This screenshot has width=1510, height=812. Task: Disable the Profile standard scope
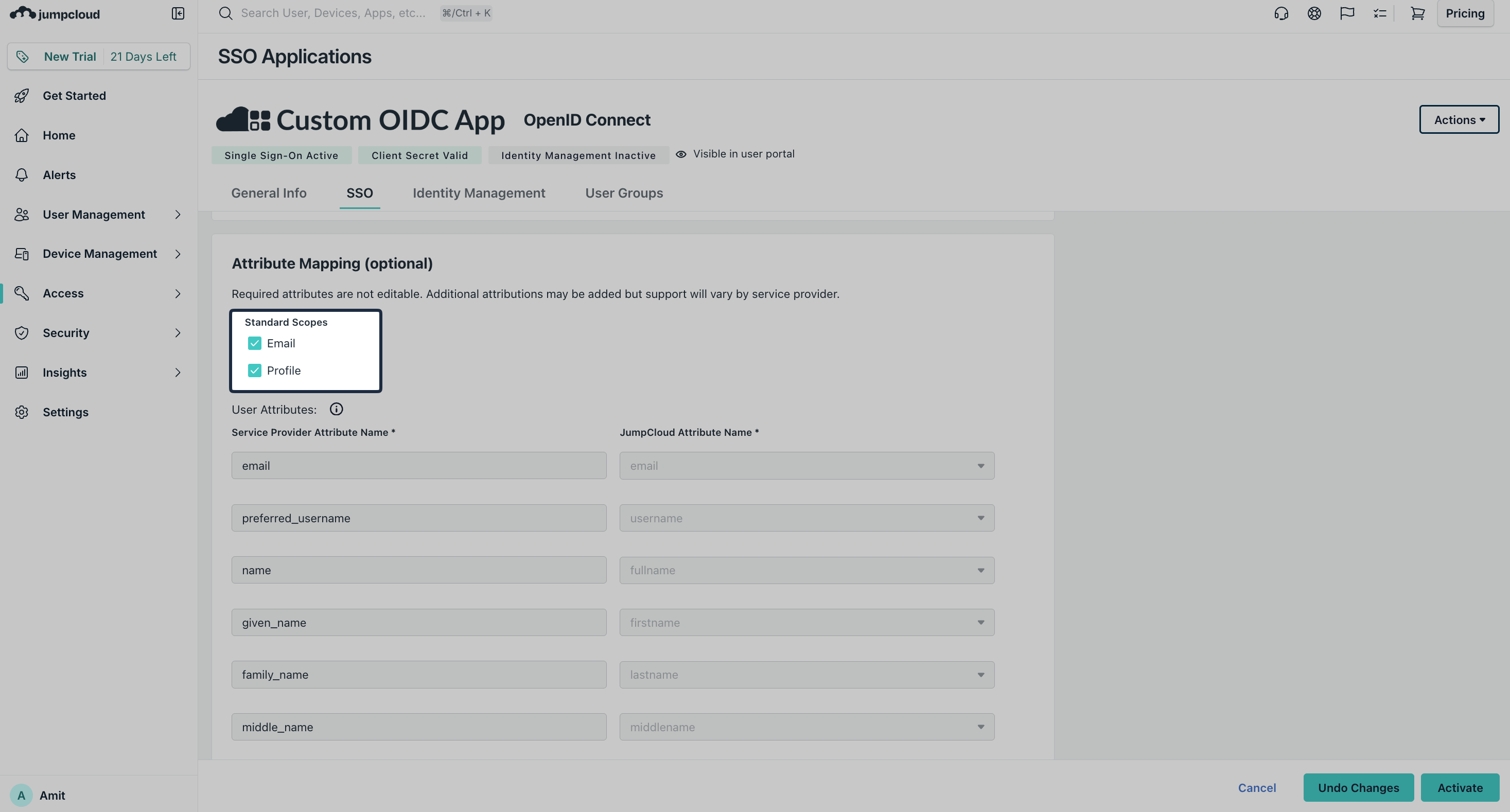coord(254,370)
